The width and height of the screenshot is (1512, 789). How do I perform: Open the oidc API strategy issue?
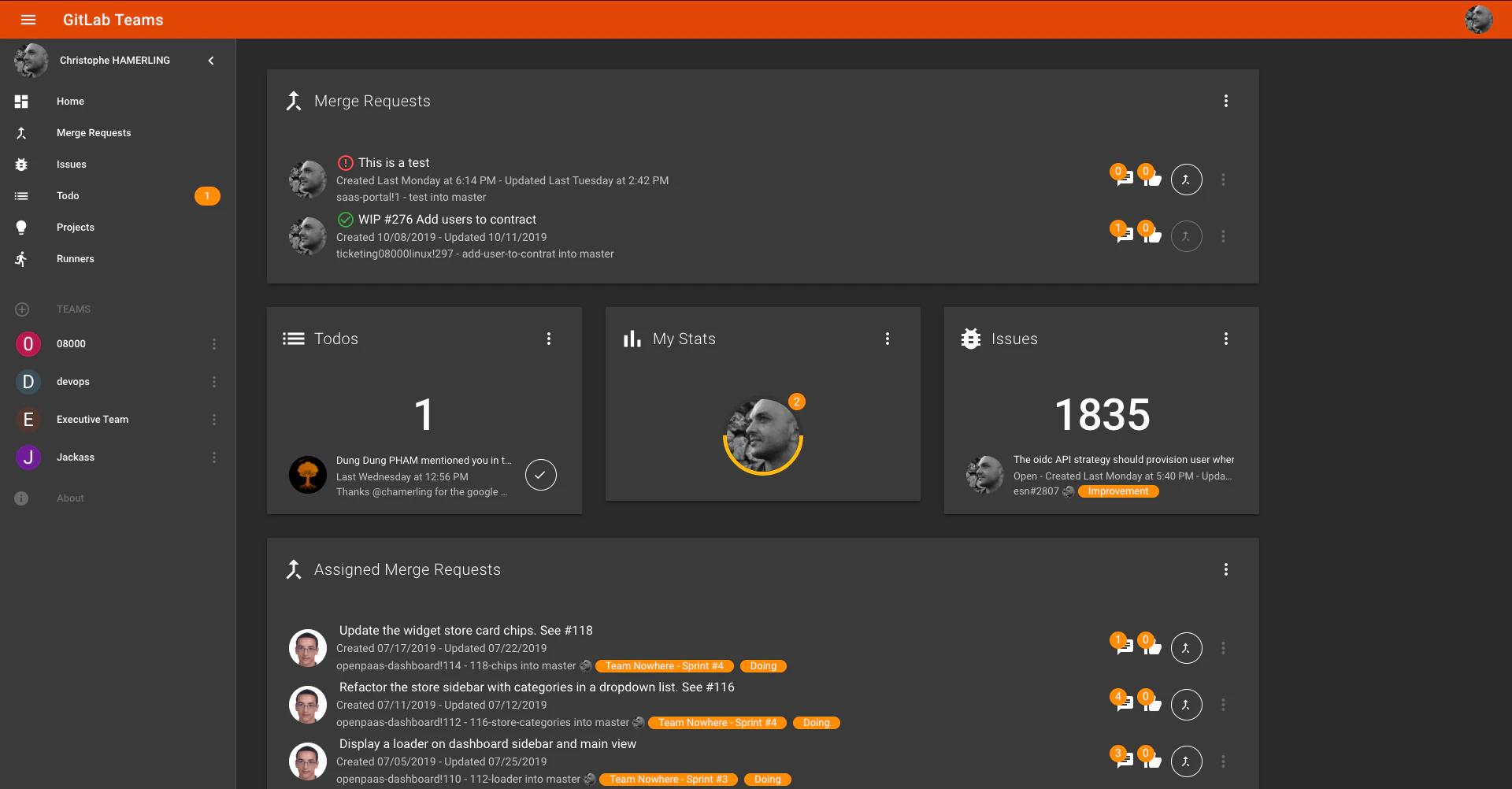pyautogui.click(x=1124, y=460)
